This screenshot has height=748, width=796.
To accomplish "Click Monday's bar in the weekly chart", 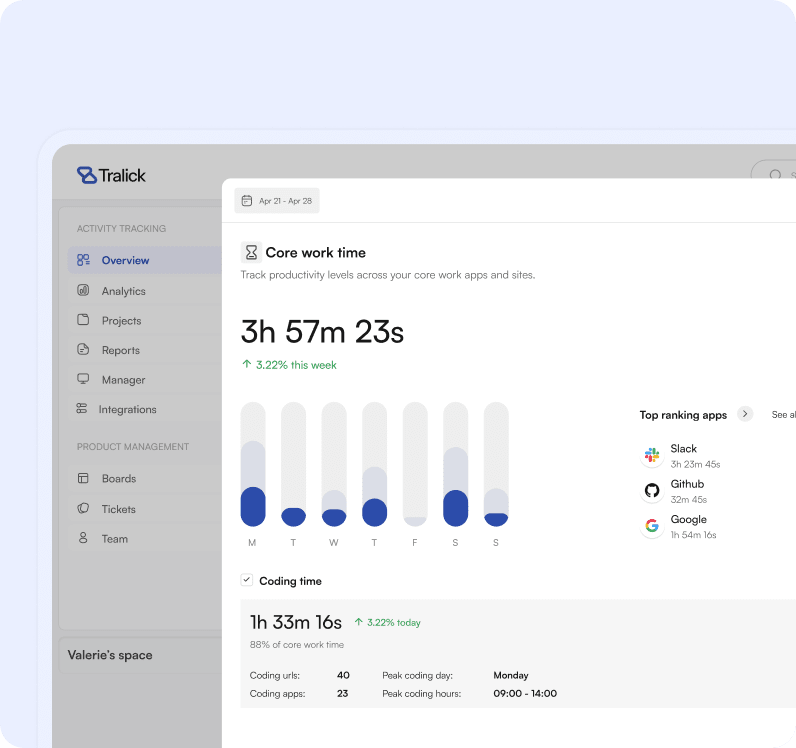I will click(x=253, y=465).
